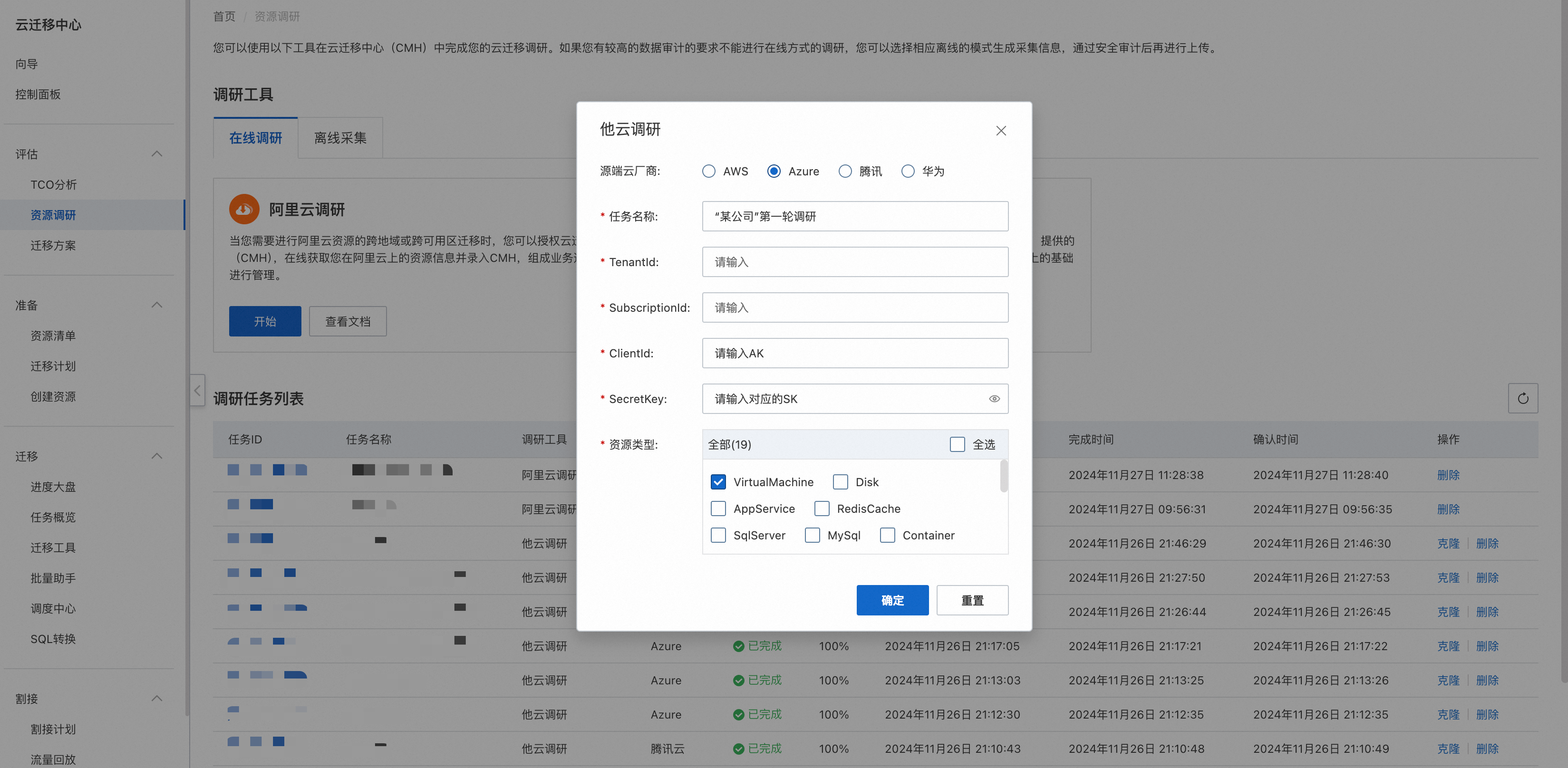
Task: Delete the task completed at 11:28:38
Action: (x=1448, y=475)
